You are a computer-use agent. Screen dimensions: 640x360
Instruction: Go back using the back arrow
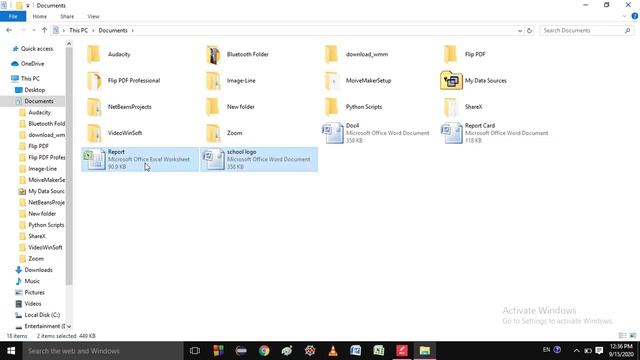[9, 30]
